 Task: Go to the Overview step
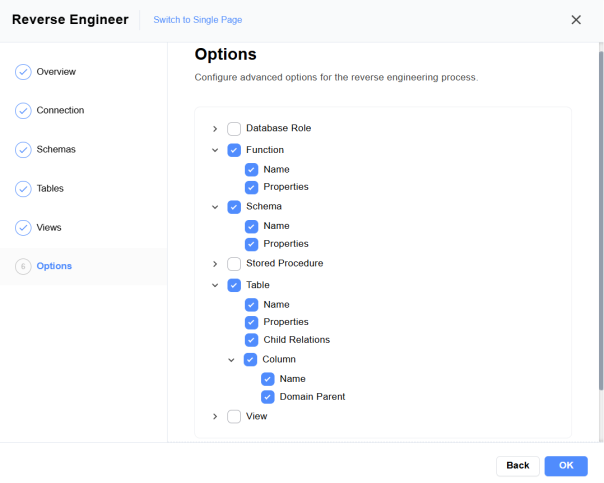(x=56, y=72)
